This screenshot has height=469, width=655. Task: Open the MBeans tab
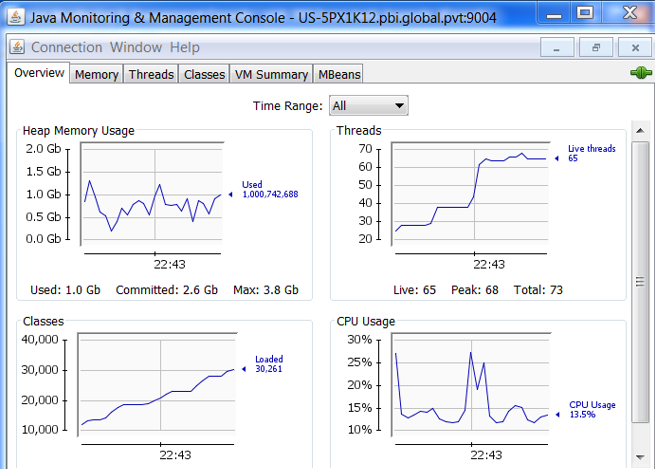[x=338, y=74]
